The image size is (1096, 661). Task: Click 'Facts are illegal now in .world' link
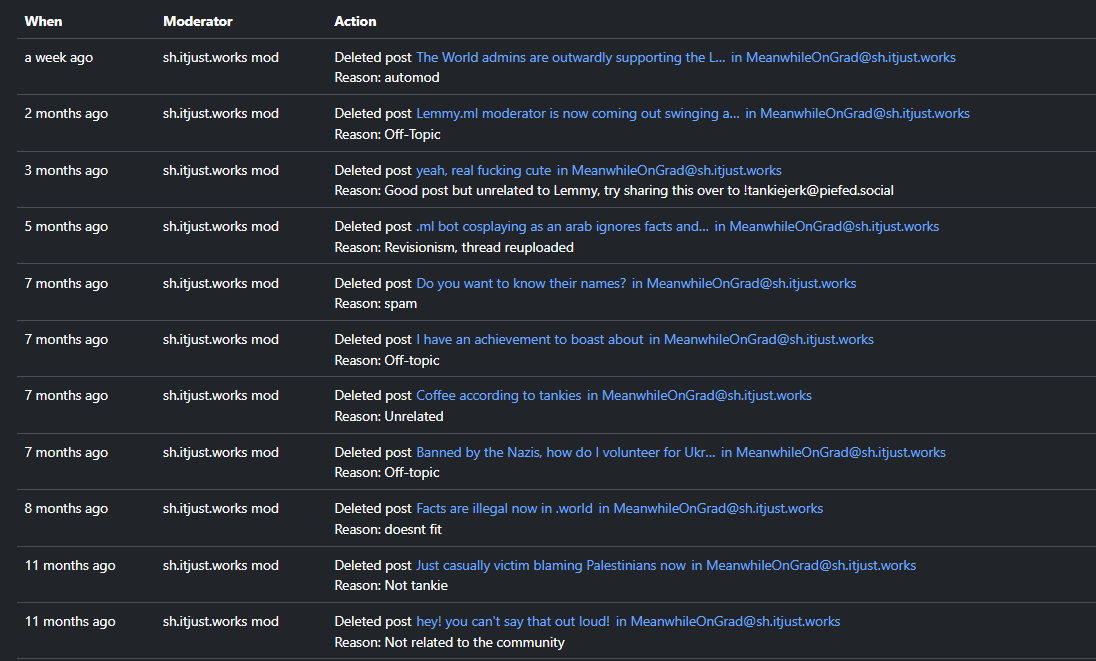pos(504,509)
